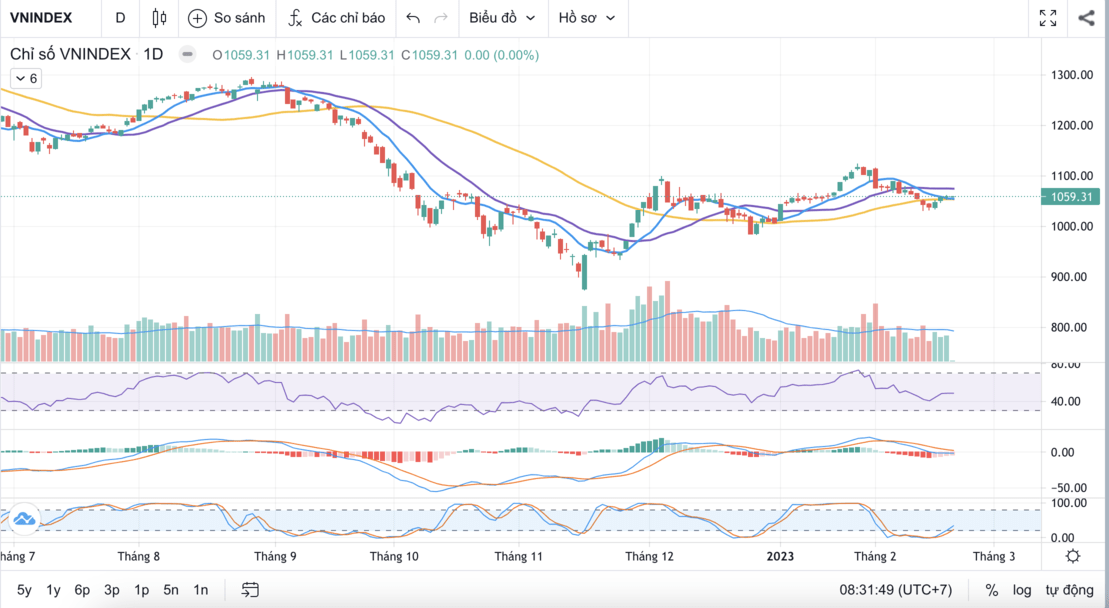
Task: Click the VNINDEX symbol search button
Action: [39, 18]
